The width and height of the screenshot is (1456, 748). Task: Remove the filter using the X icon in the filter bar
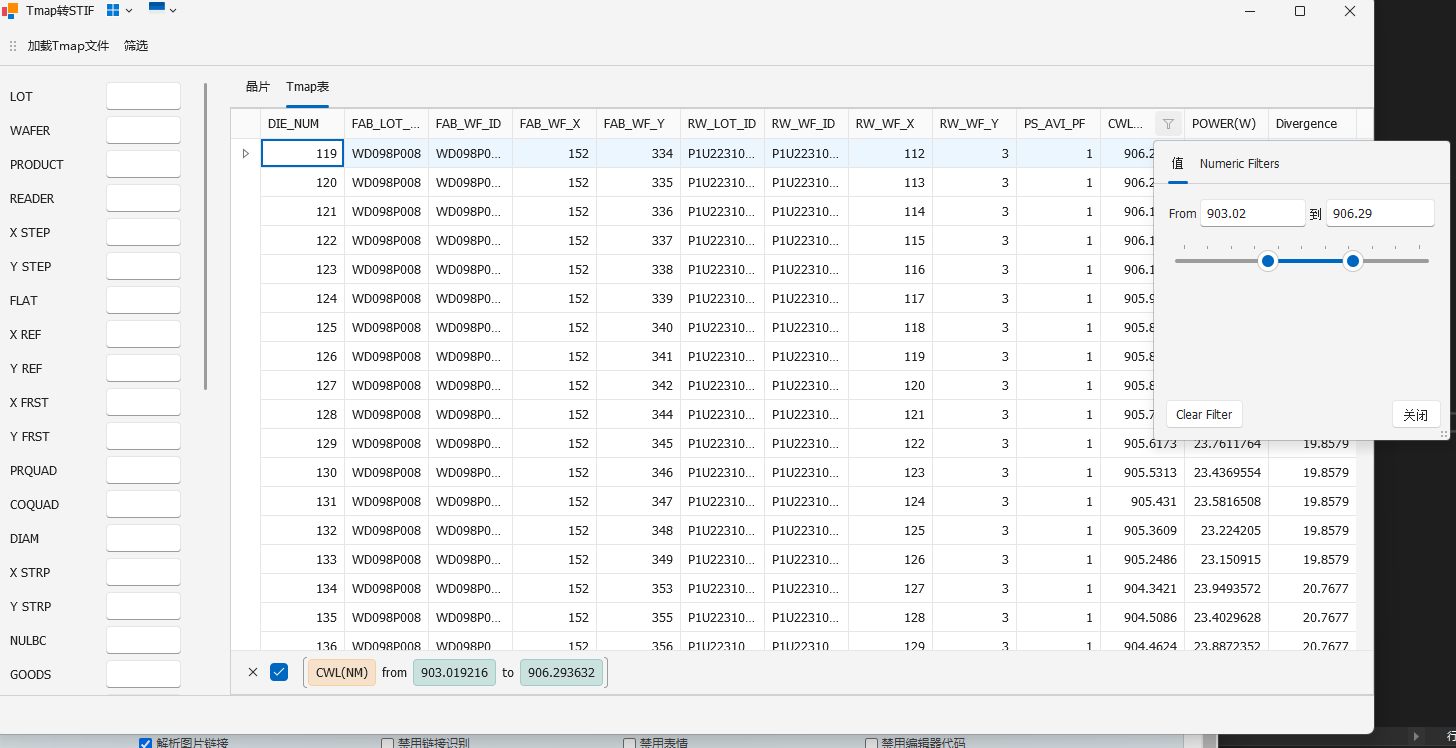[253, 672]
